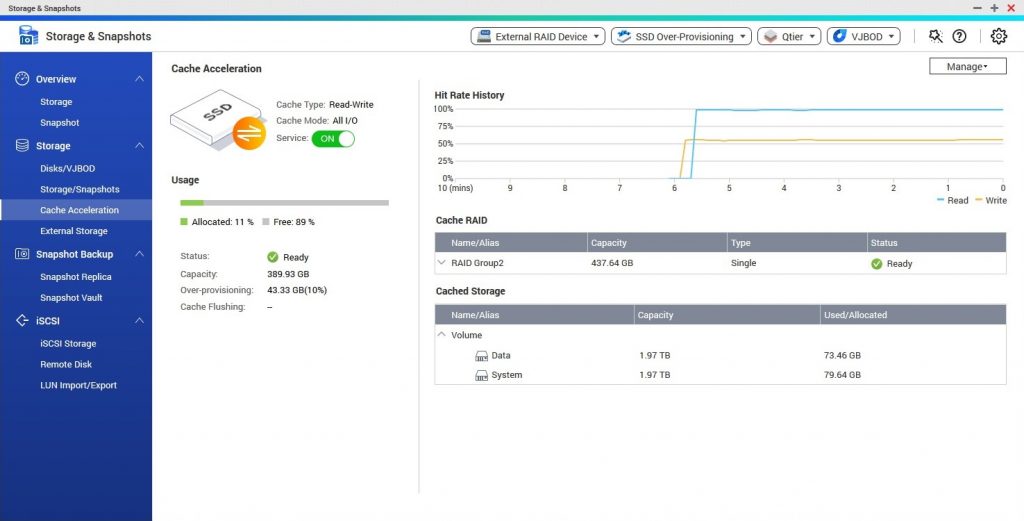The height and width of the screenshot is (521, 1024).
Task: Open the global settings gear icon
Action: pos(999,37)
